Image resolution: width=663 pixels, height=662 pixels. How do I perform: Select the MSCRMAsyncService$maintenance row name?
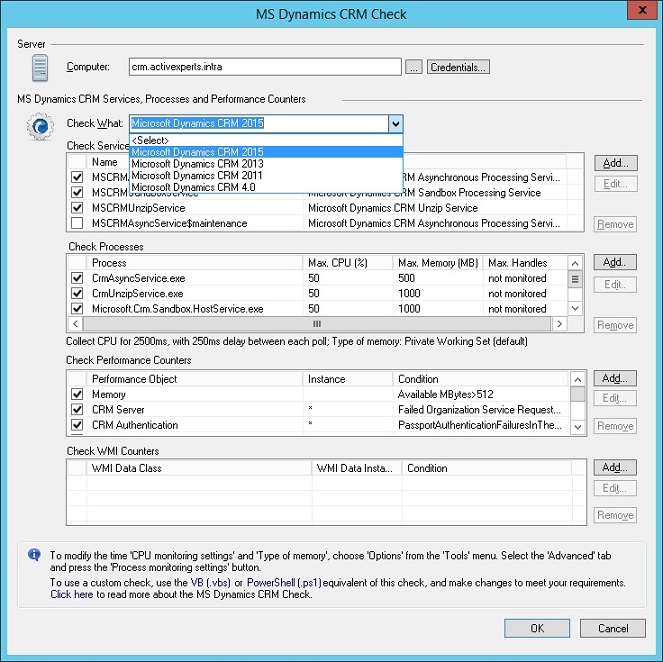pyautogui.click(x=170, y=223)
